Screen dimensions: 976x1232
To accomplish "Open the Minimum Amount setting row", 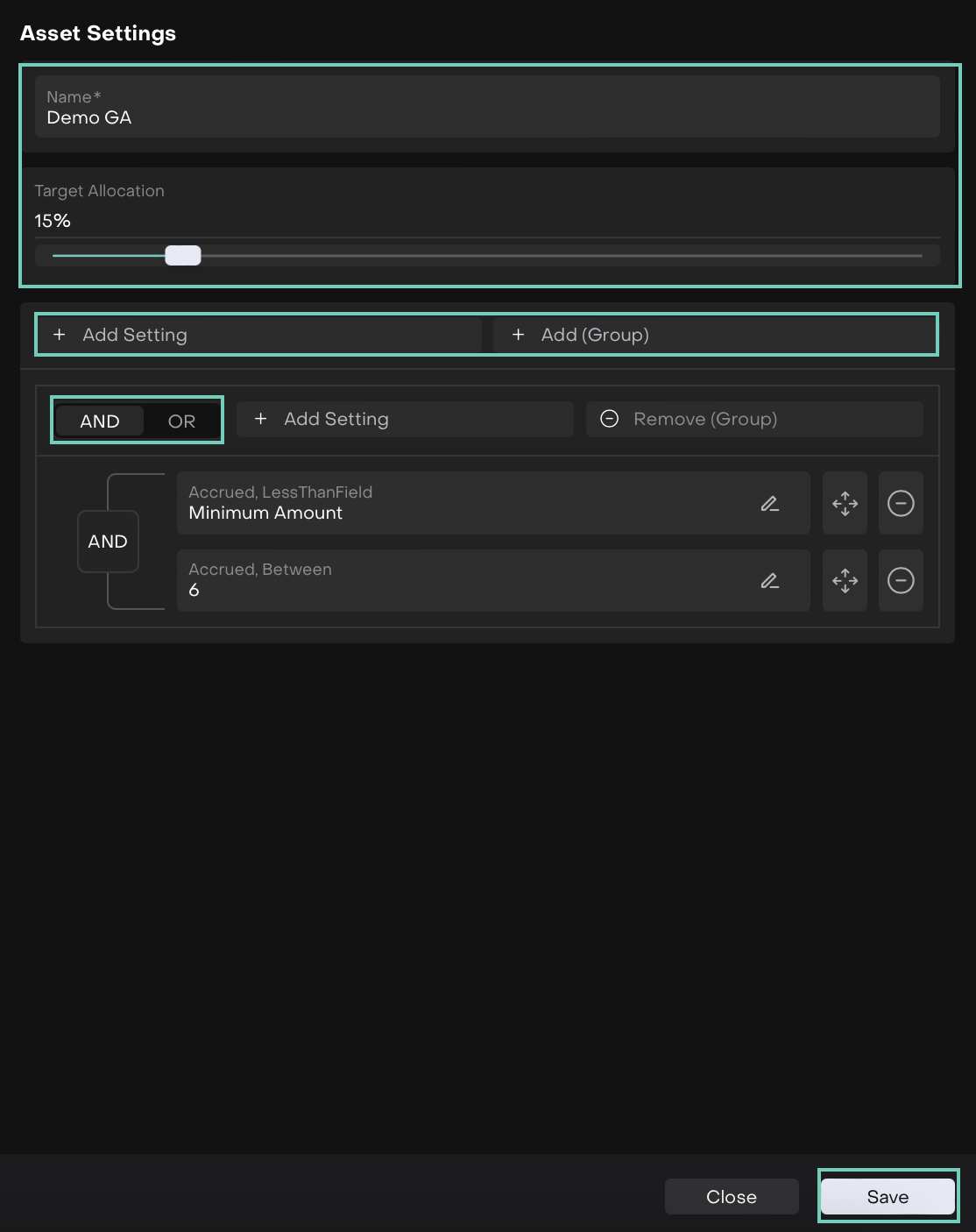I will 464,504.
